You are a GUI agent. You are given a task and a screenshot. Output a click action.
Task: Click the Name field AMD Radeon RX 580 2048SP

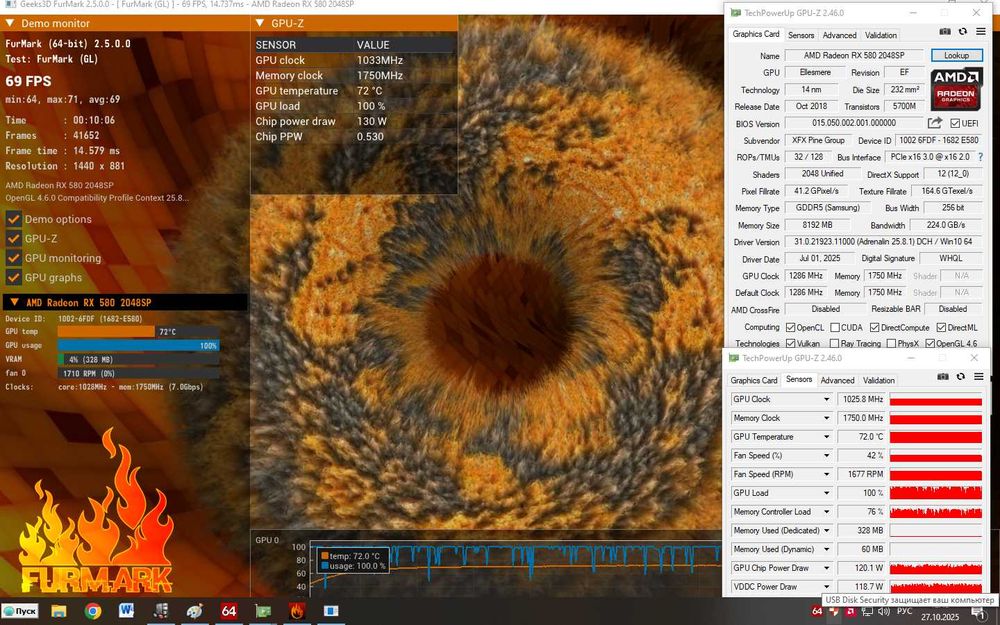854,55
